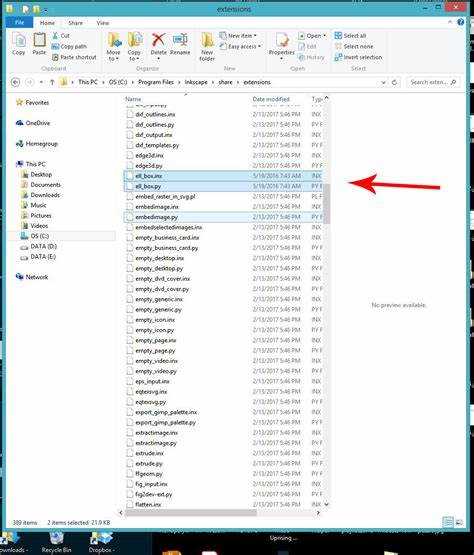Select OneDrive in navigation pane
This screenshot has width=474, height=555.
pyautogui.click(x=33, y=123)
